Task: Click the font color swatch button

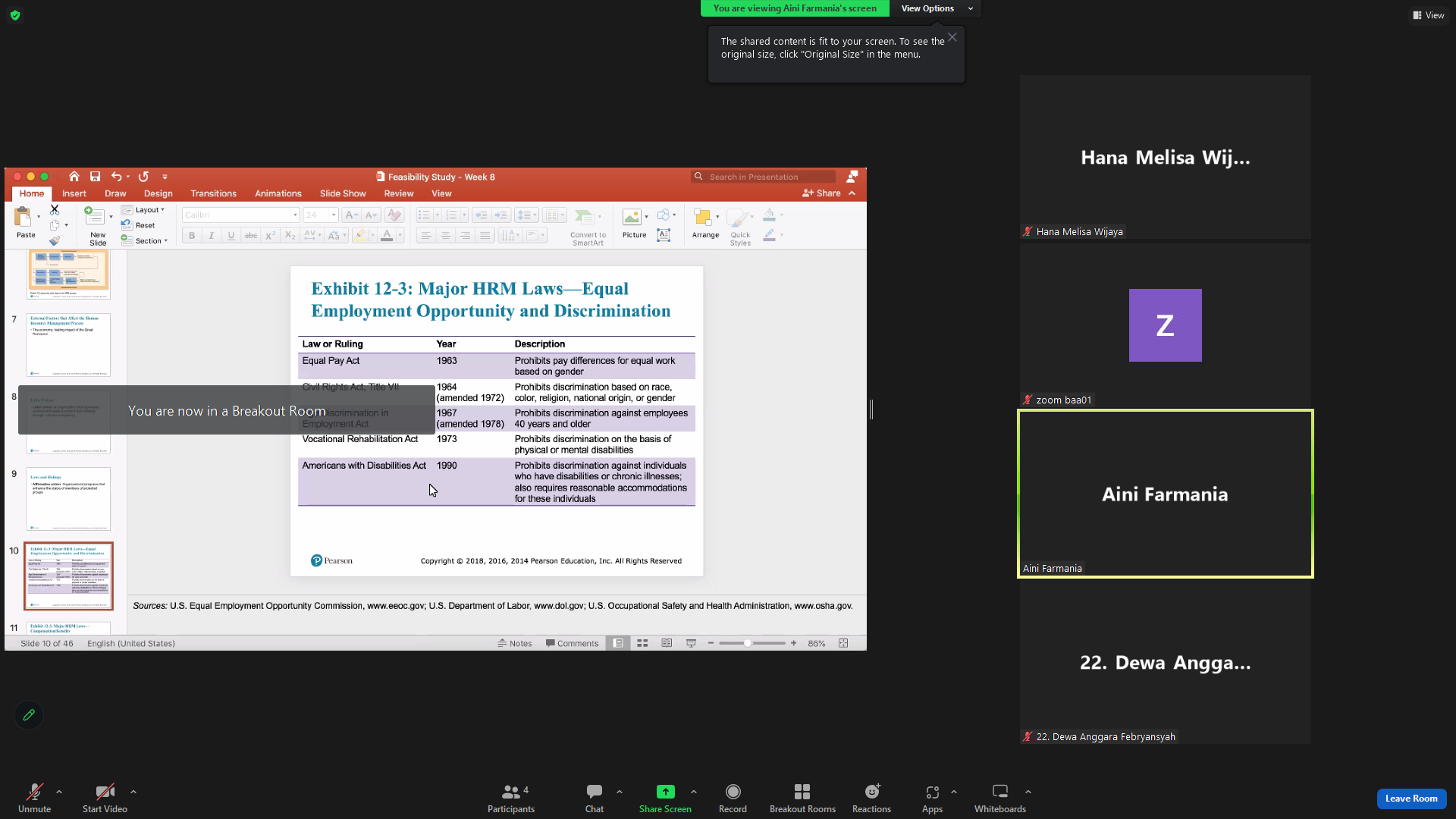Action: (x=387, y=236)
